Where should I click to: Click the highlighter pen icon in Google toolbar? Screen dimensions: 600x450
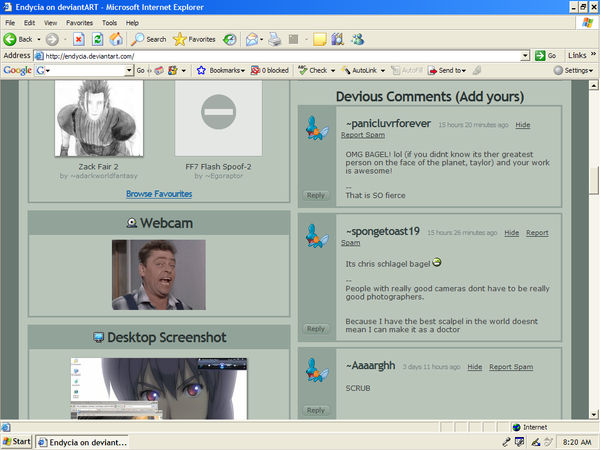point(477,70)
